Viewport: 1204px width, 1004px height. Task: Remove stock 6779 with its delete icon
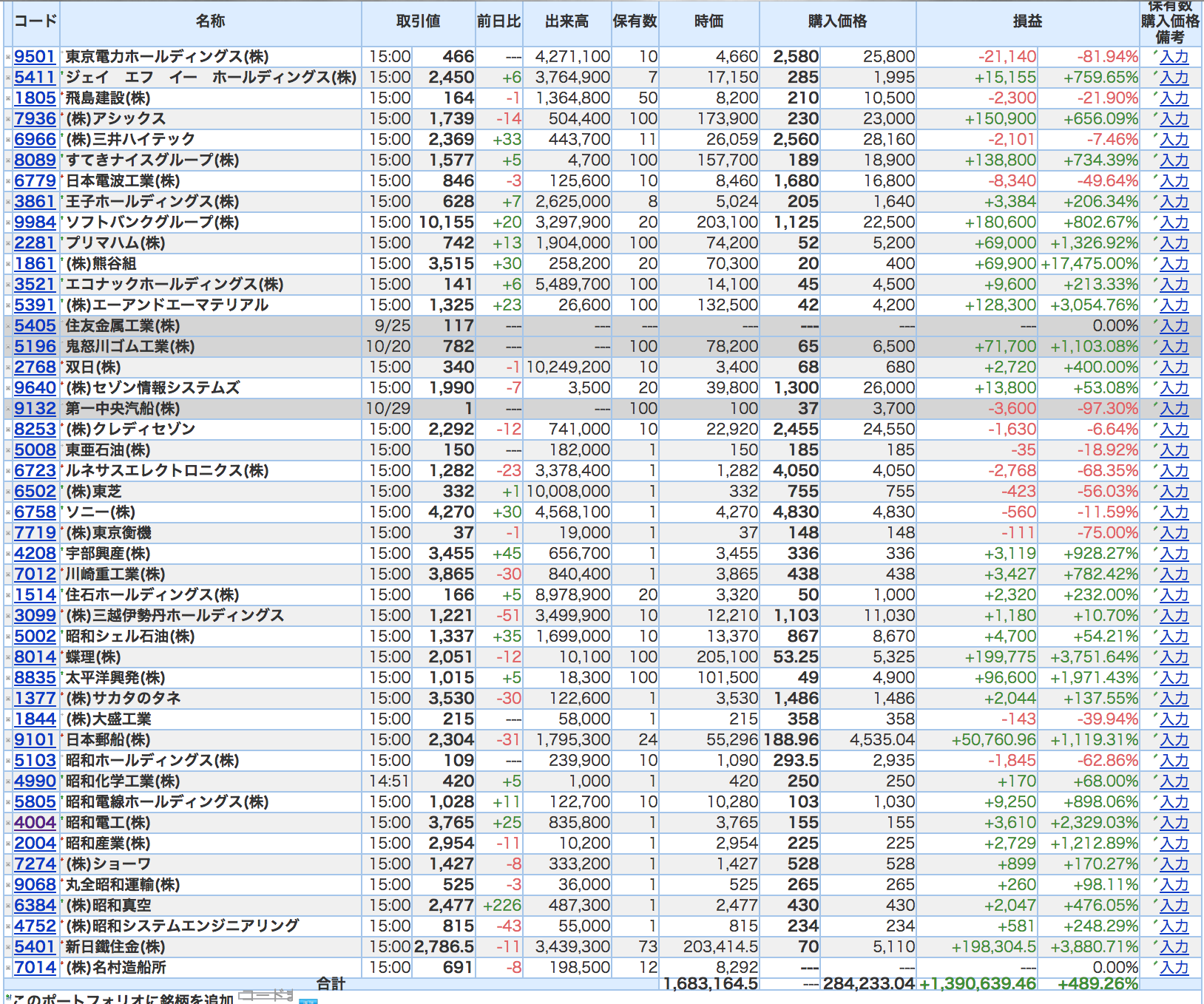coord(8,181)
